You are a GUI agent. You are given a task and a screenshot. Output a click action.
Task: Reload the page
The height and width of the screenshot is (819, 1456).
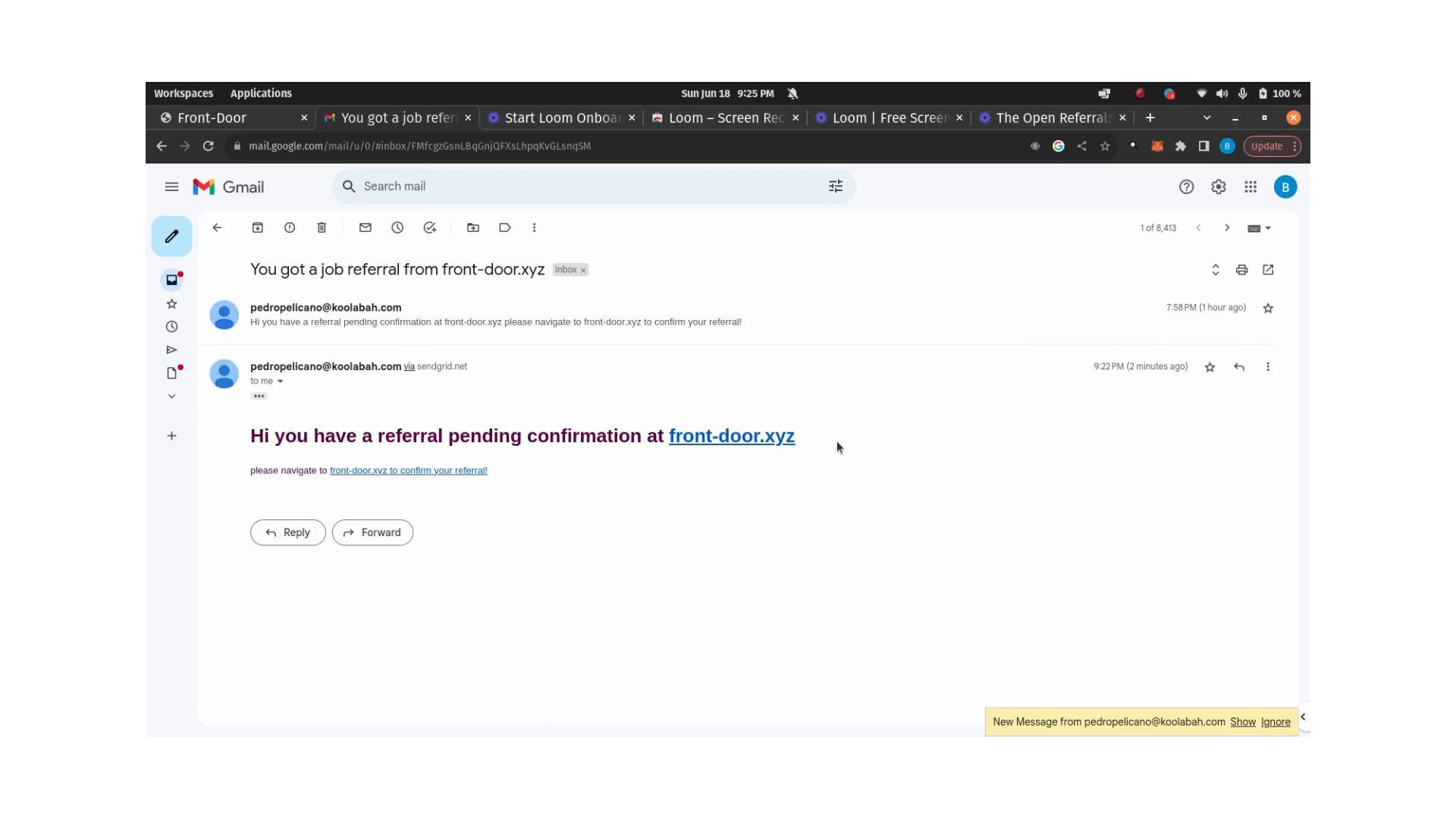click(x=209, y=146)
